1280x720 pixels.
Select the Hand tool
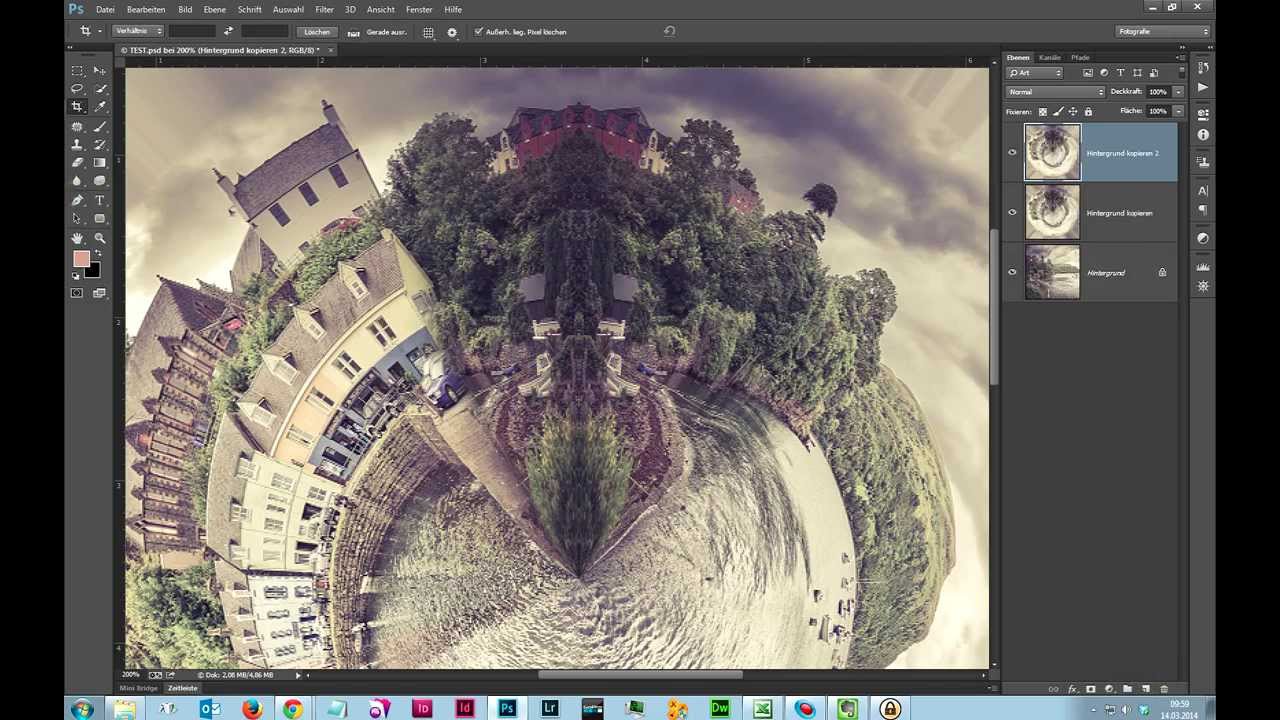(x=77, y=239)
